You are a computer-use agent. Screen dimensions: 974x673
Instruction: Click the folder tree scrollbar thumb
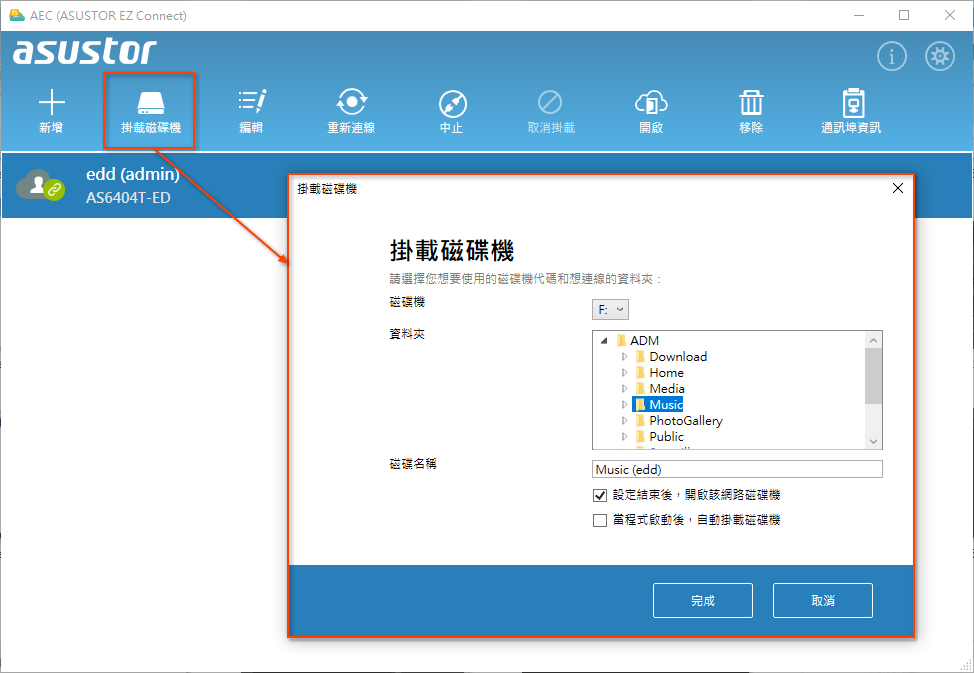(x=873, y=375)
